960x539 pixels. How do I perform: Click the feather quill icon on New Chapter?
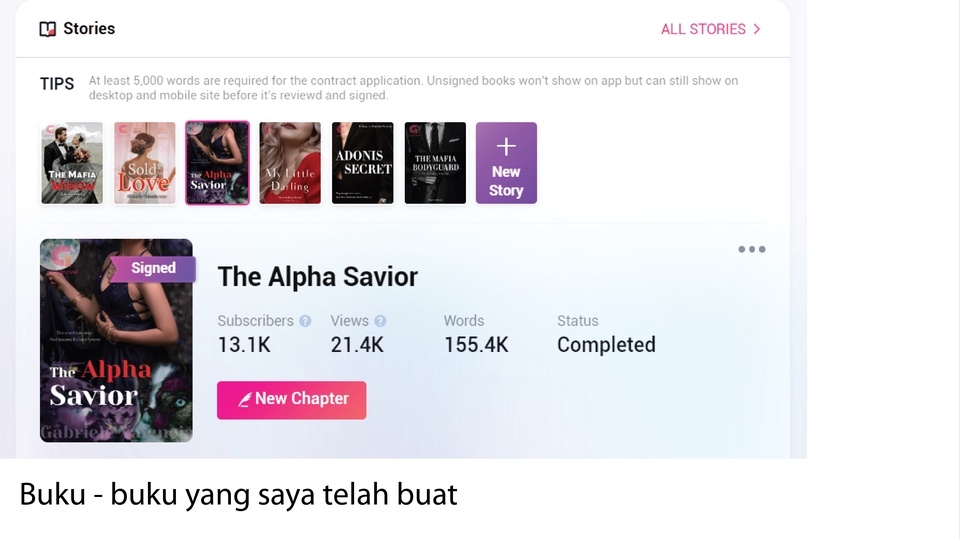click(244, 400)
